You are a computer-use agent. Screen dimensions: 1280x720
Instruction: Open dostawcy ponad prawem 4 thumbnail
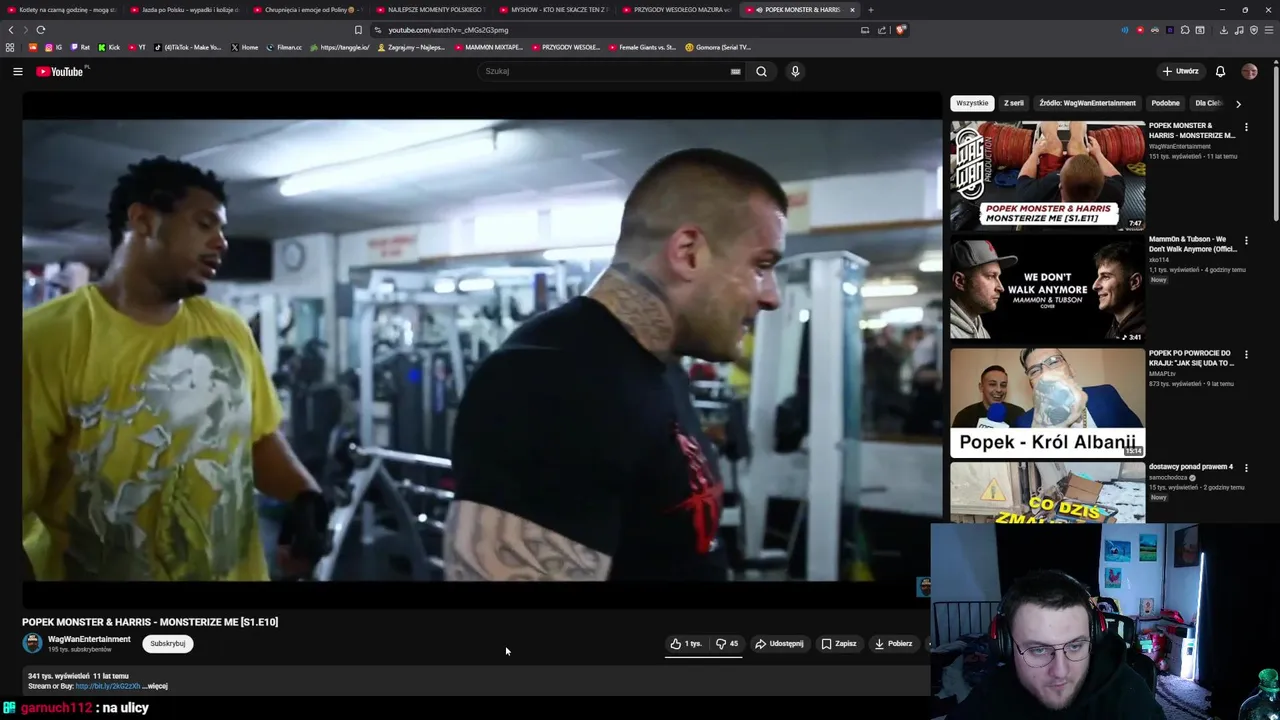click(1047, 492)
